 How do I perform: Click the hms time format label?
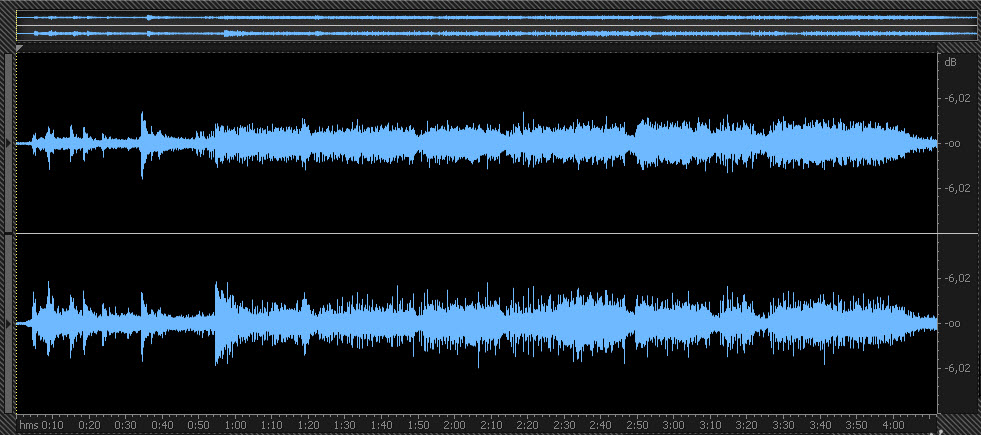[x=29, y=425]
